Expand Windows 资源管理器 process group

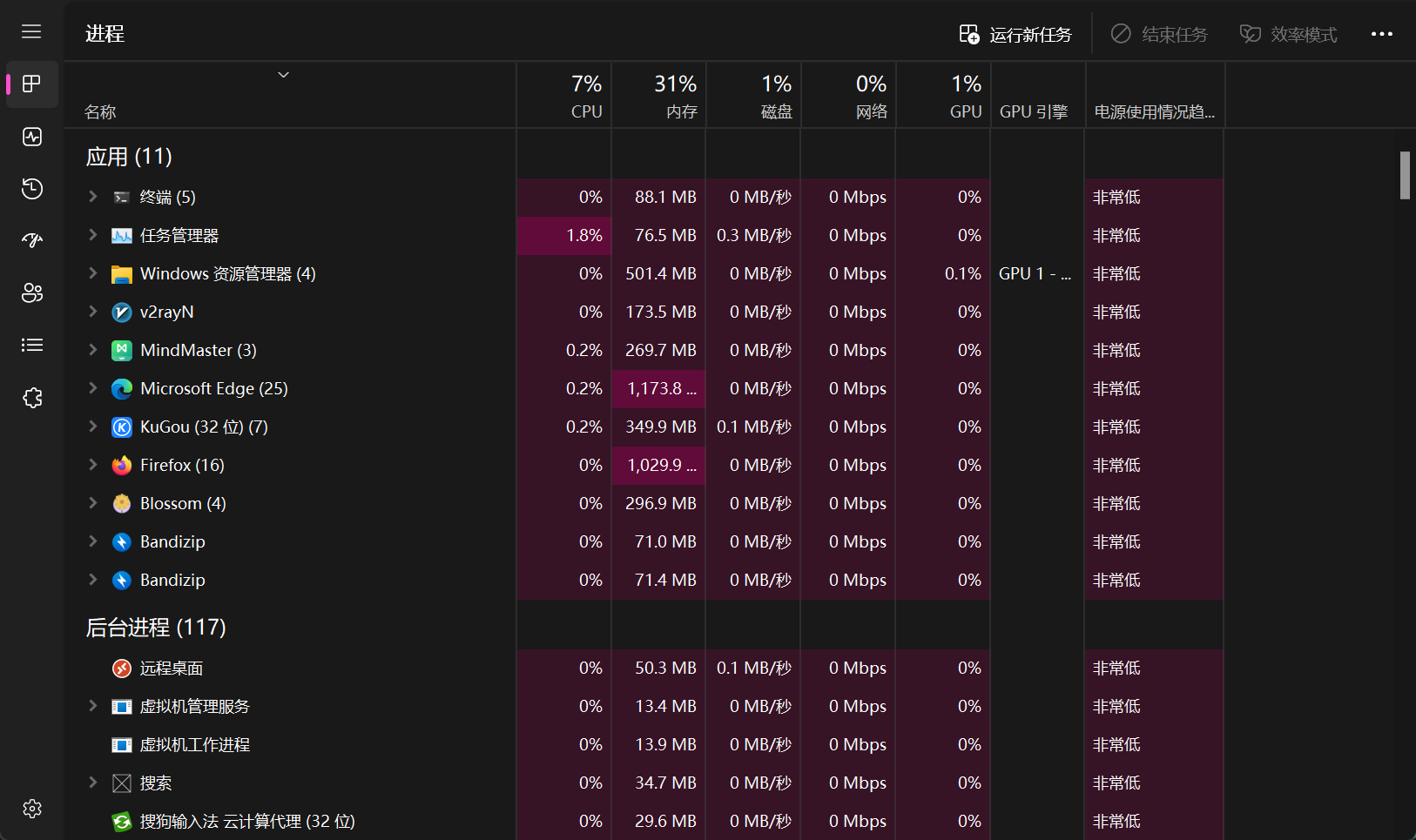click(92, 273)
